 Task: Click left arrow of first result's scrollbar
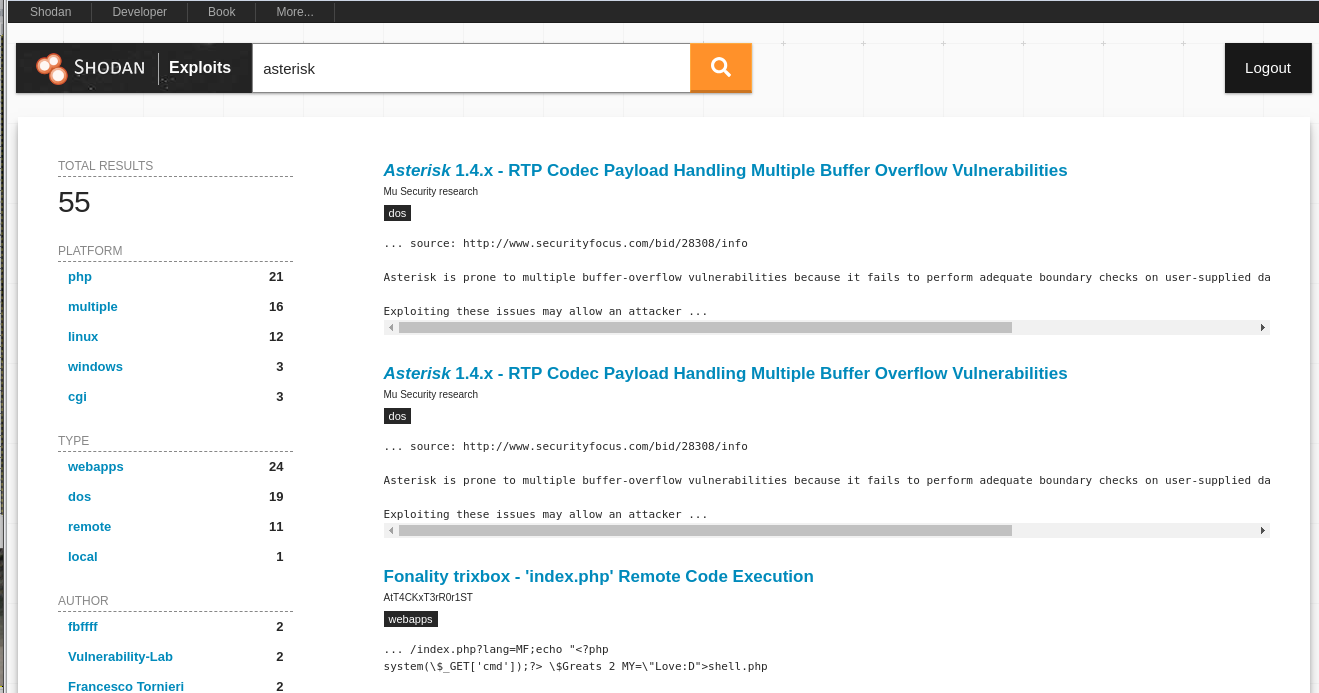tap(391, 327)
